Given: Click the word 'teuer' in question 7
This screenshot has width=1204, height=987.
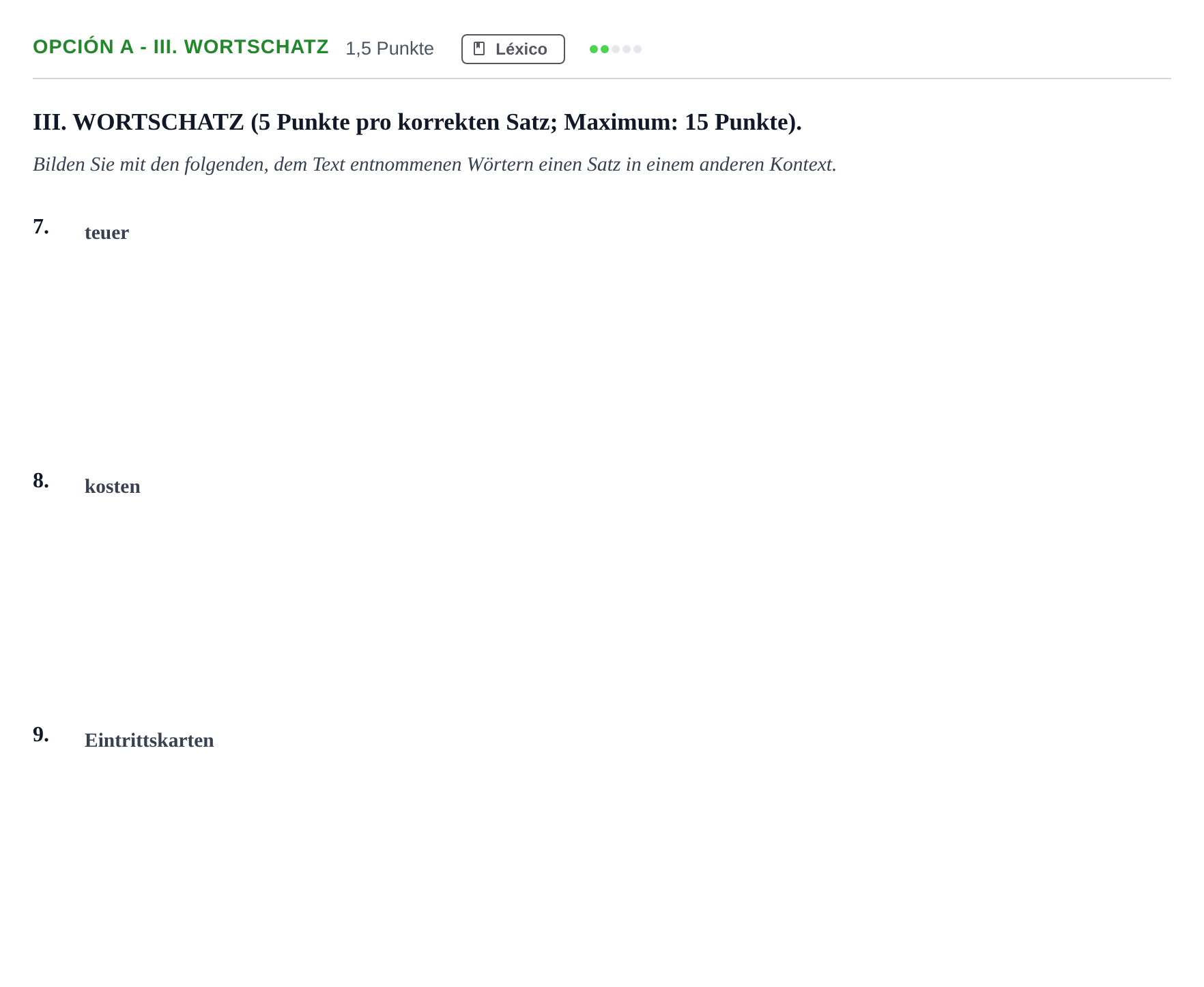Looking at the screenshot, I should coord(106,233).
